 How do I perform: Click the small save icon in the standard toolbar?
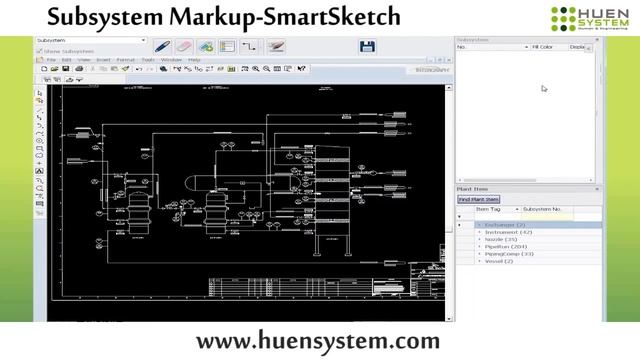65,69
